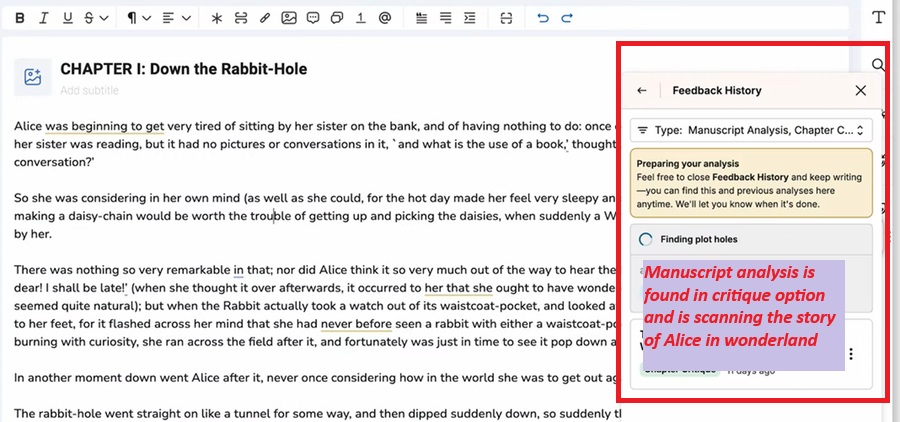This screenshot has width=900, height=422.
Task: Open the three-dot menu on critique card
Action: click(x=851, y=354)
